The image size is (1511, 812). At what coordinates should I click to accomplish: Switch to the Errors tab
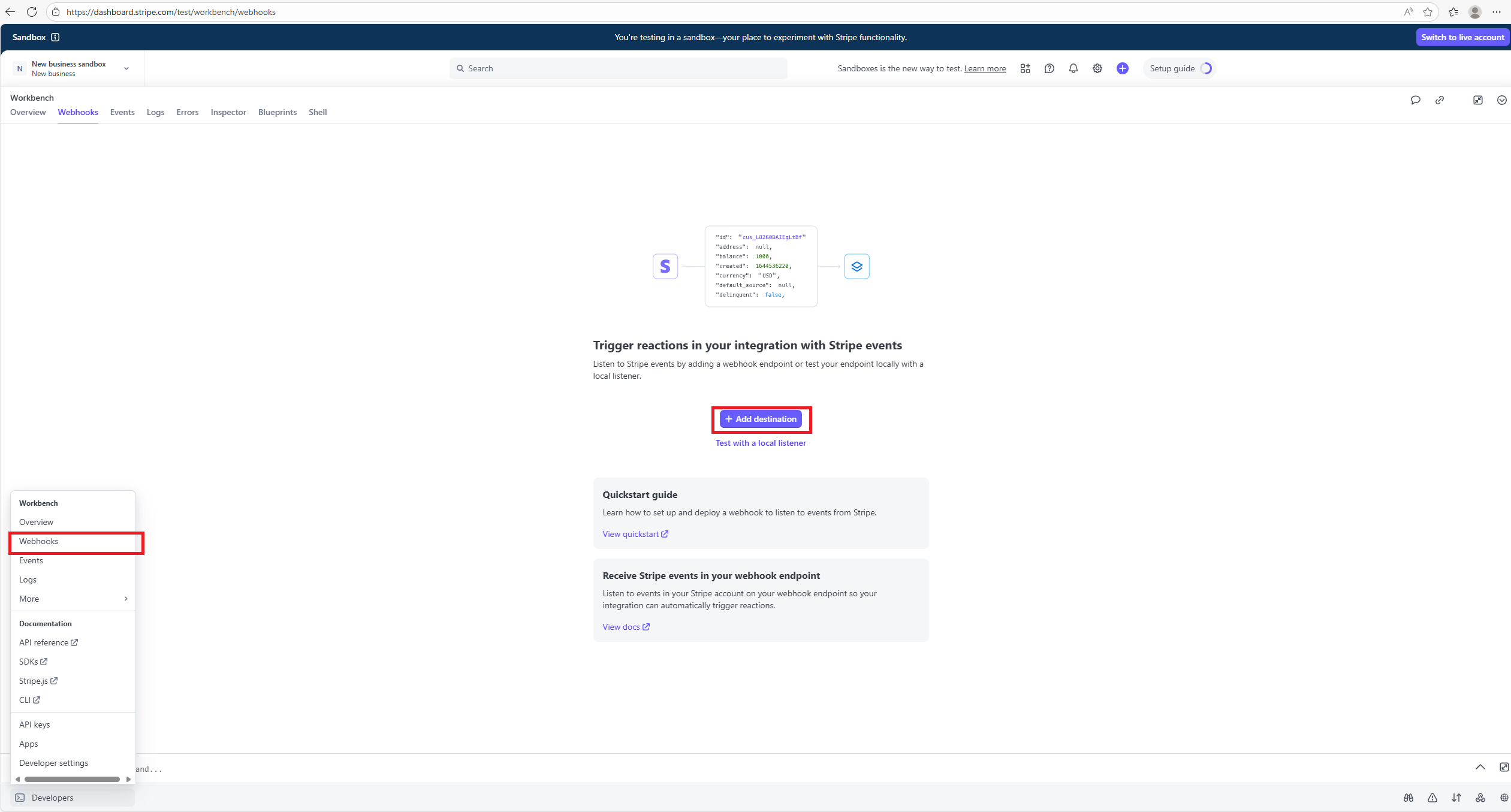point(187,112)
